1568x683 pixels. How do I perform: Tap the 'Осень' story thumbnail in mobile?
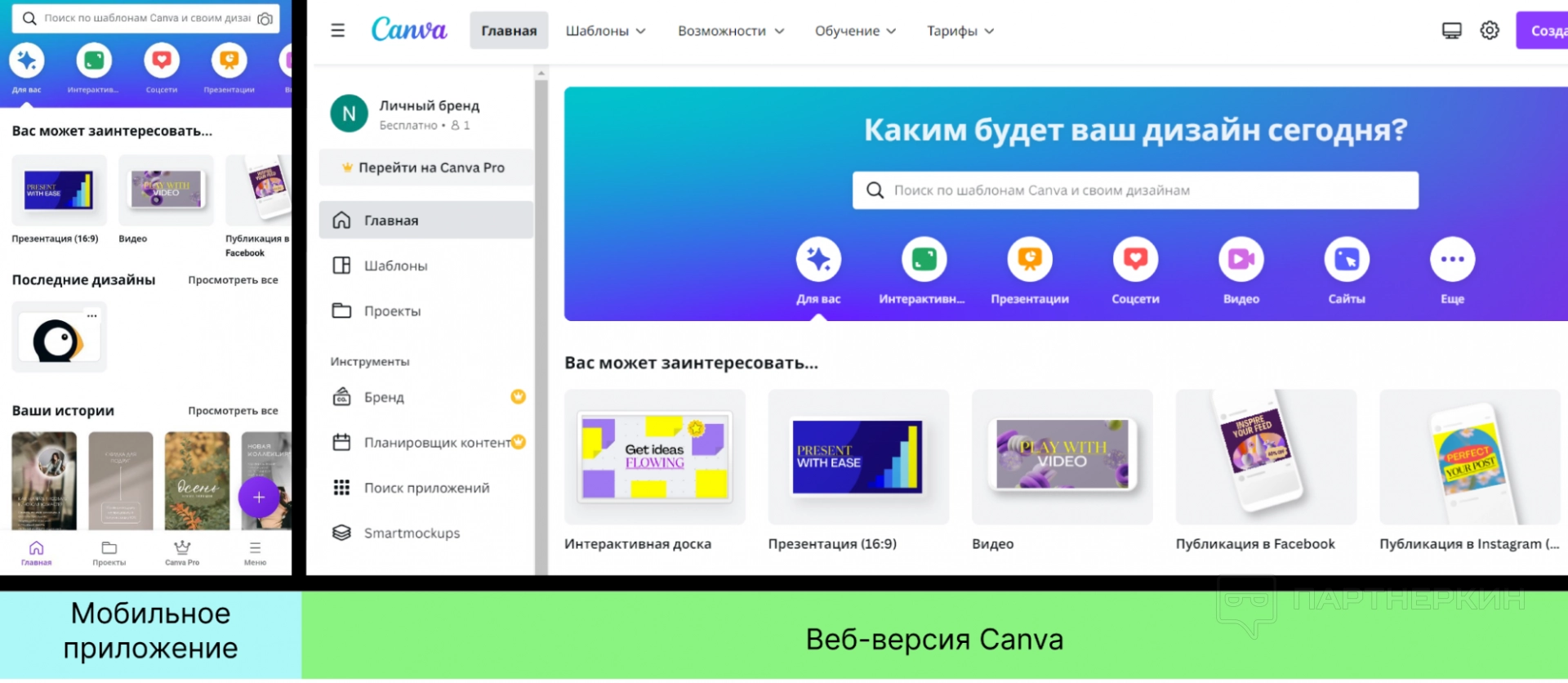(197, 481)
